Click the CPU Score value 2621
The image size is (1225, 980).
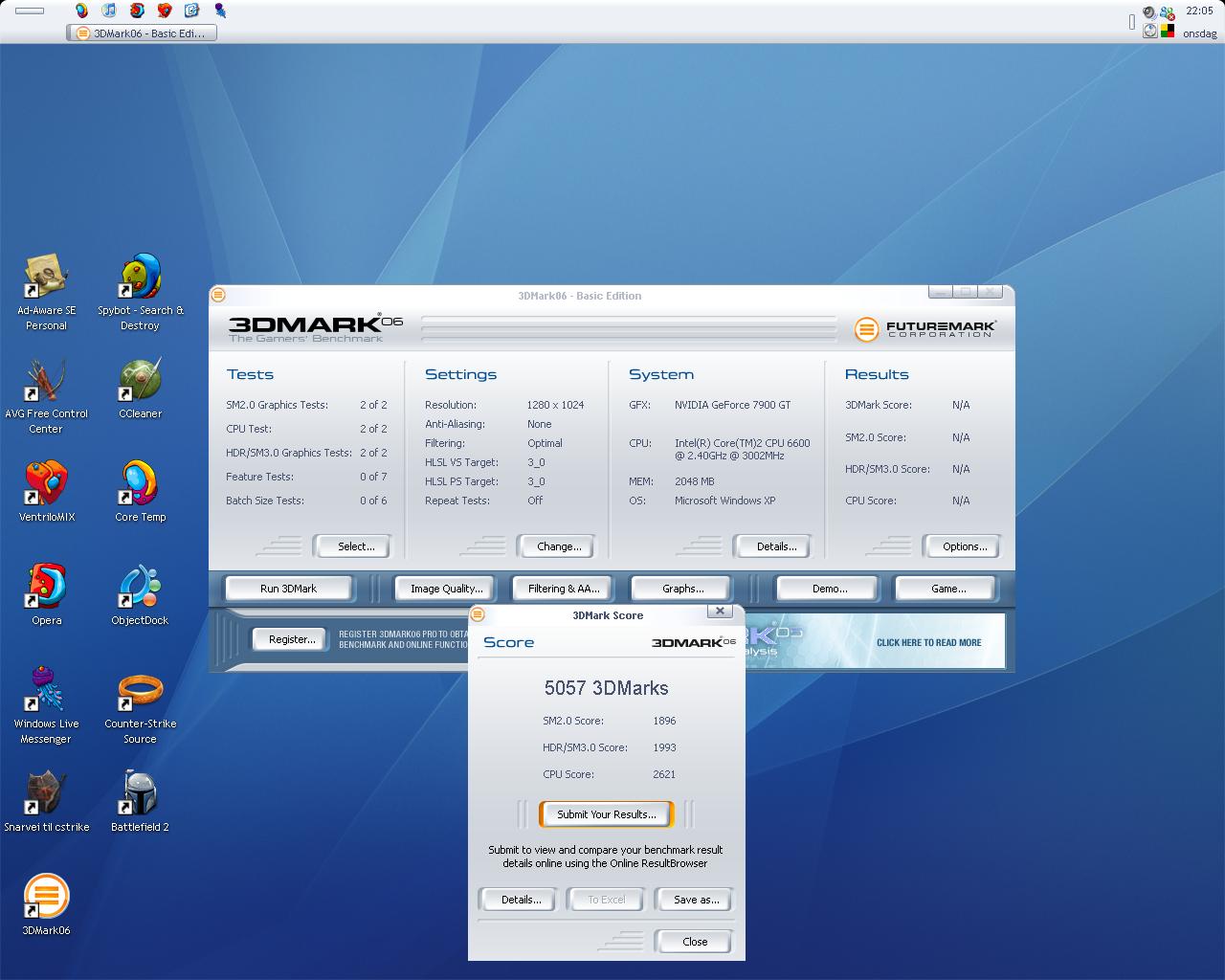(x=664, y=774)
